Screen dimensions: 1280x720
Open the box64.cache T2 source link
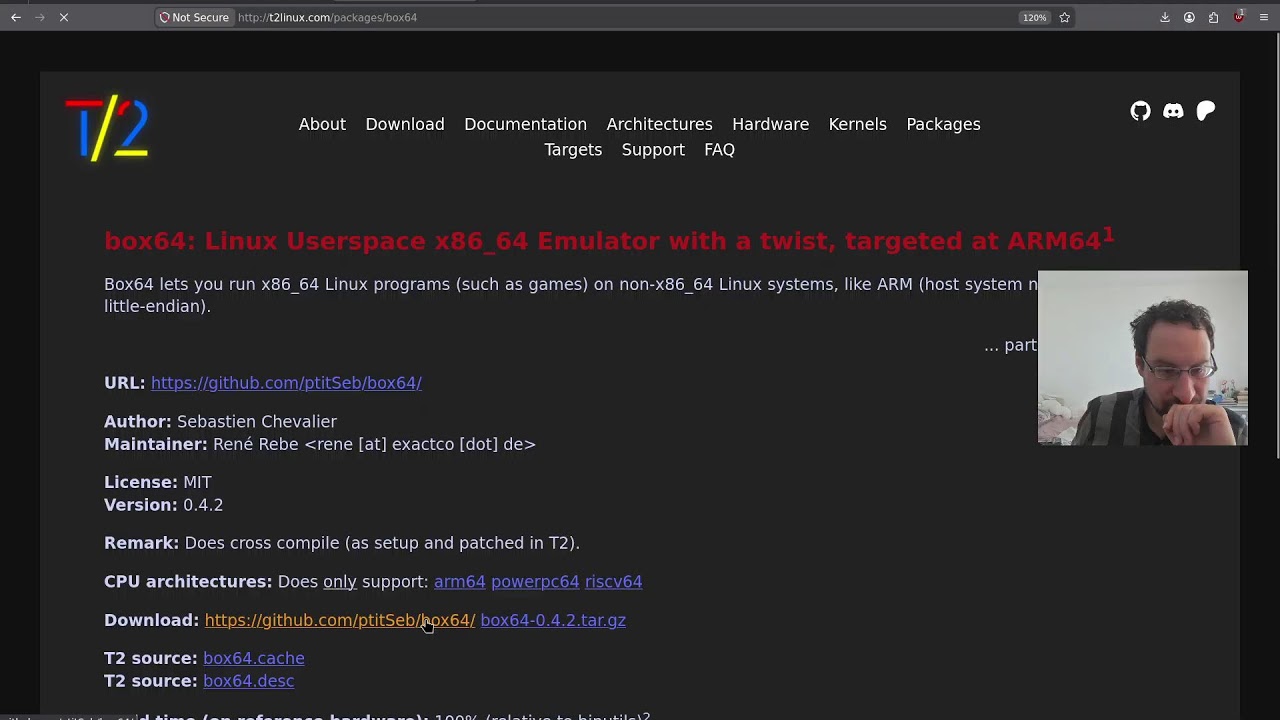(x=254, y=658)
